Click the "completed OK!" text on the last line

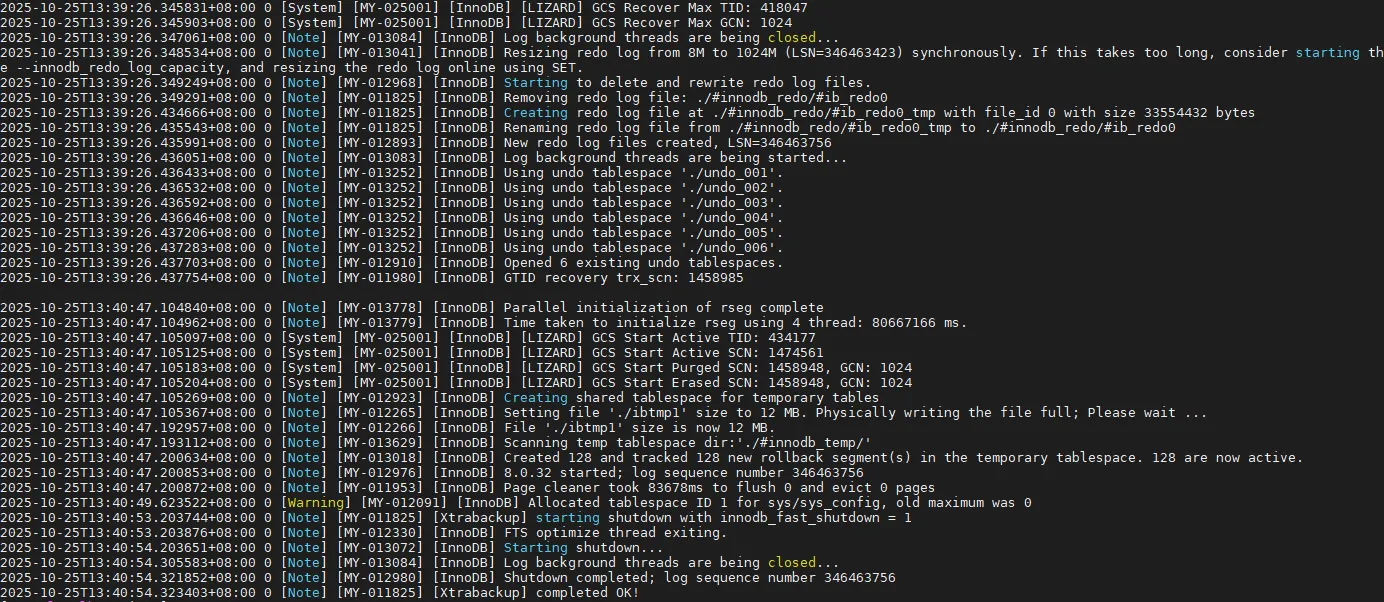[587, 593]
